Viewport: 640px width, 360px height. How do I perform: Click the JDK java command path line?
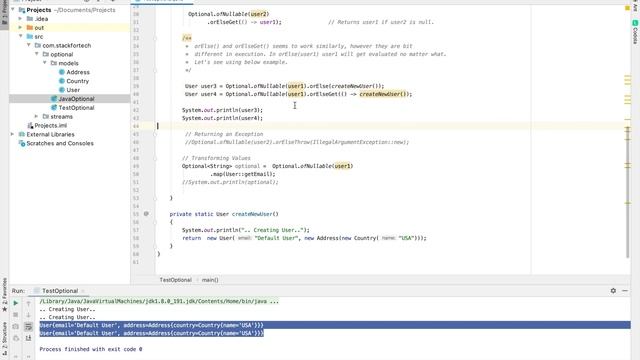click(159, 301)
